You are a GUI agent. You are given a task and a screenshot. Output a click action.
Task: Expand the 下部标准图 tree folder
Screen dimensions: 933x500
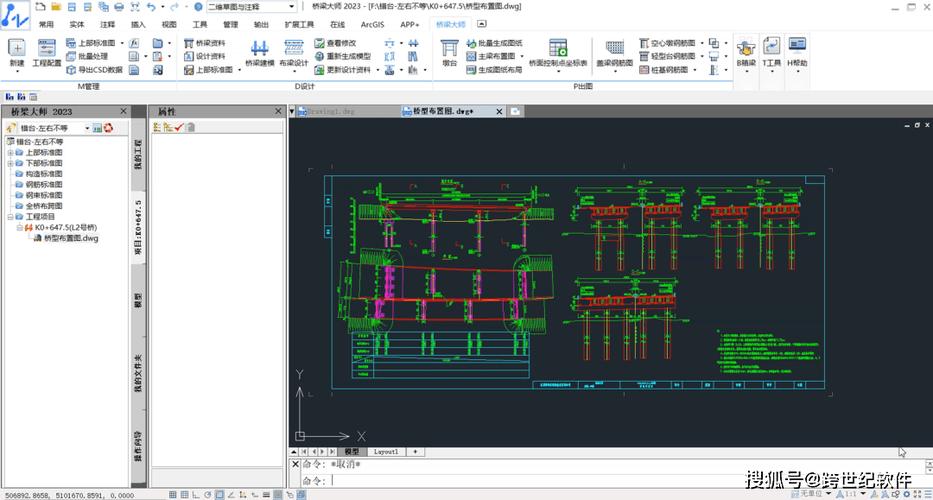[10, 163]
